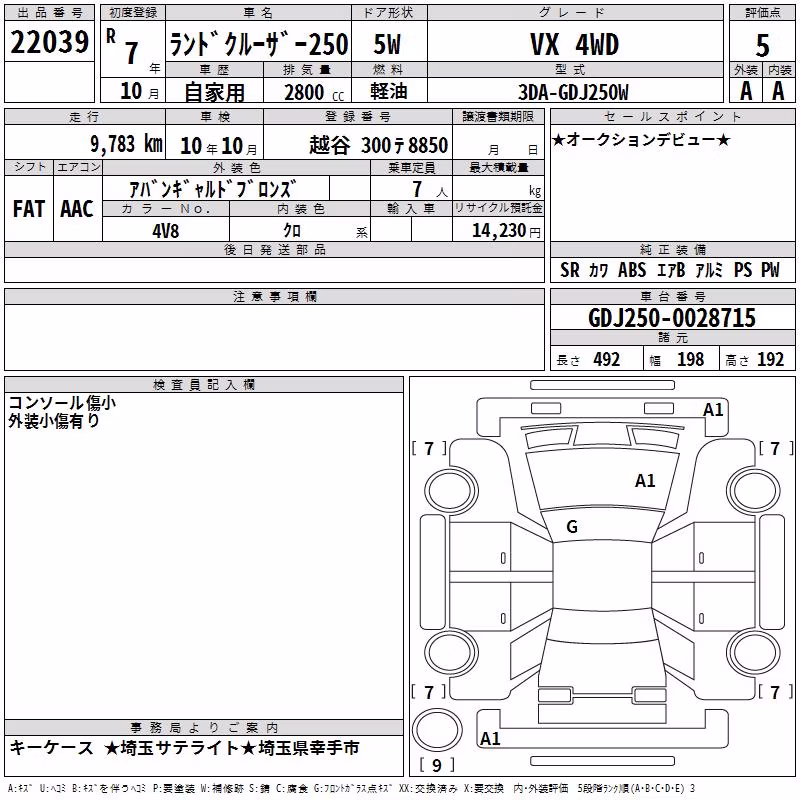The image size is (800, 800).
Task: Click equipment code PW
Action: [x=770, y=270]
